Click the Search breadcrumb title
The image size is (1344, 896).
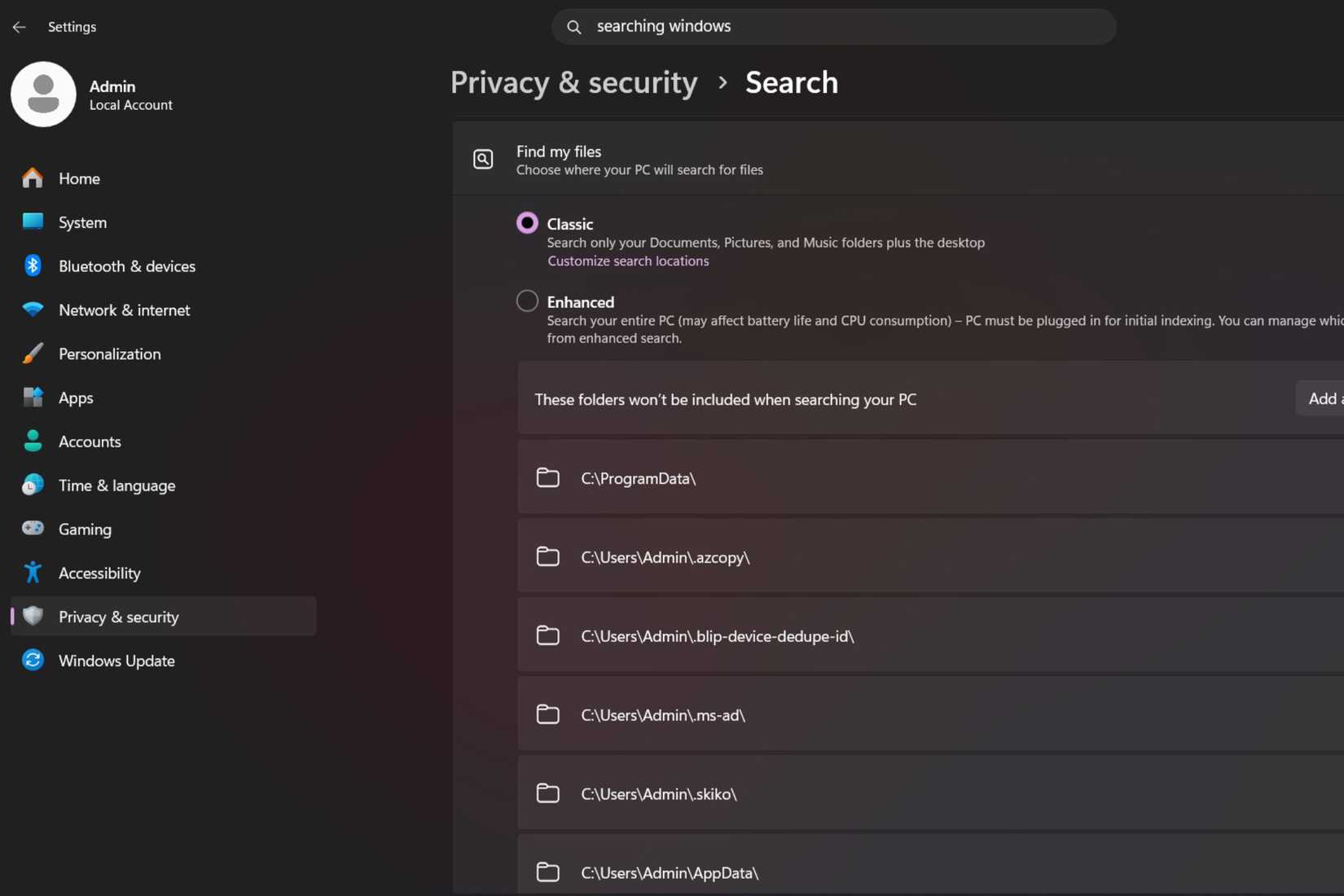coord(792,82)
